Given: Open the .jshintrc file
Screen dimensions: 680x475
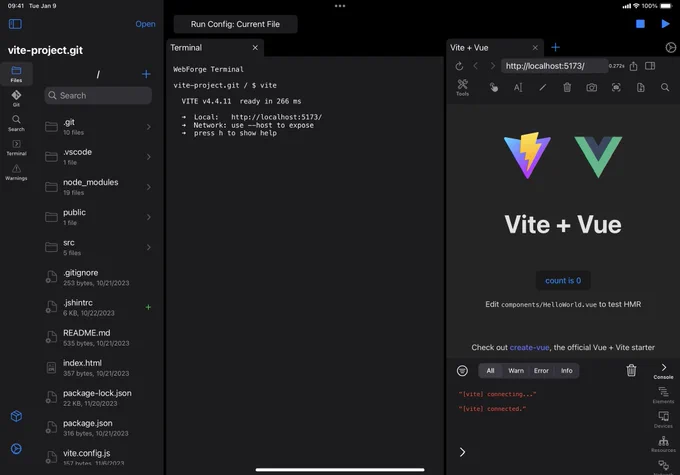Looking at the screenshot, I should click(x=98, y=307).
